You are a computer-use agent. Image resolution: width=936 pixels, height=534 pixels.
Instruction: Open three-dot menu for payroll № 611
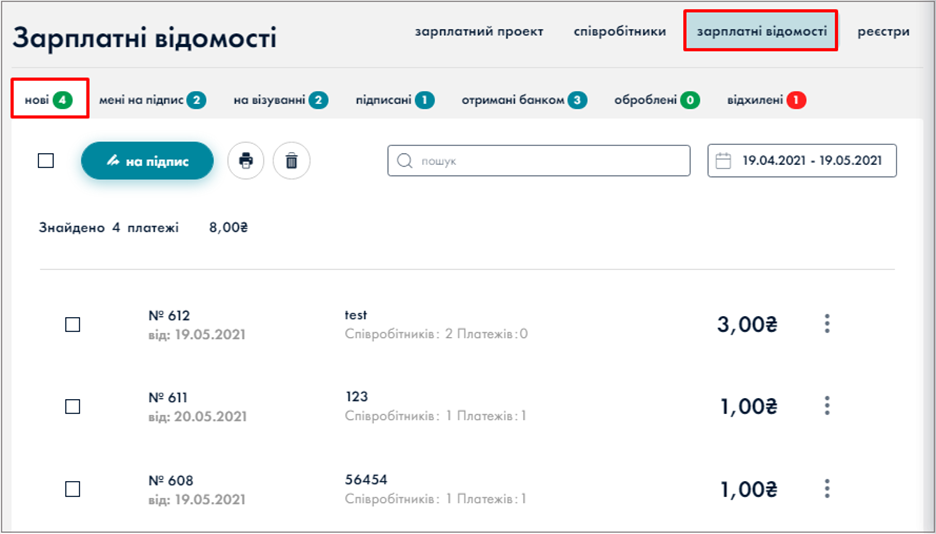(x=827, y=405)
